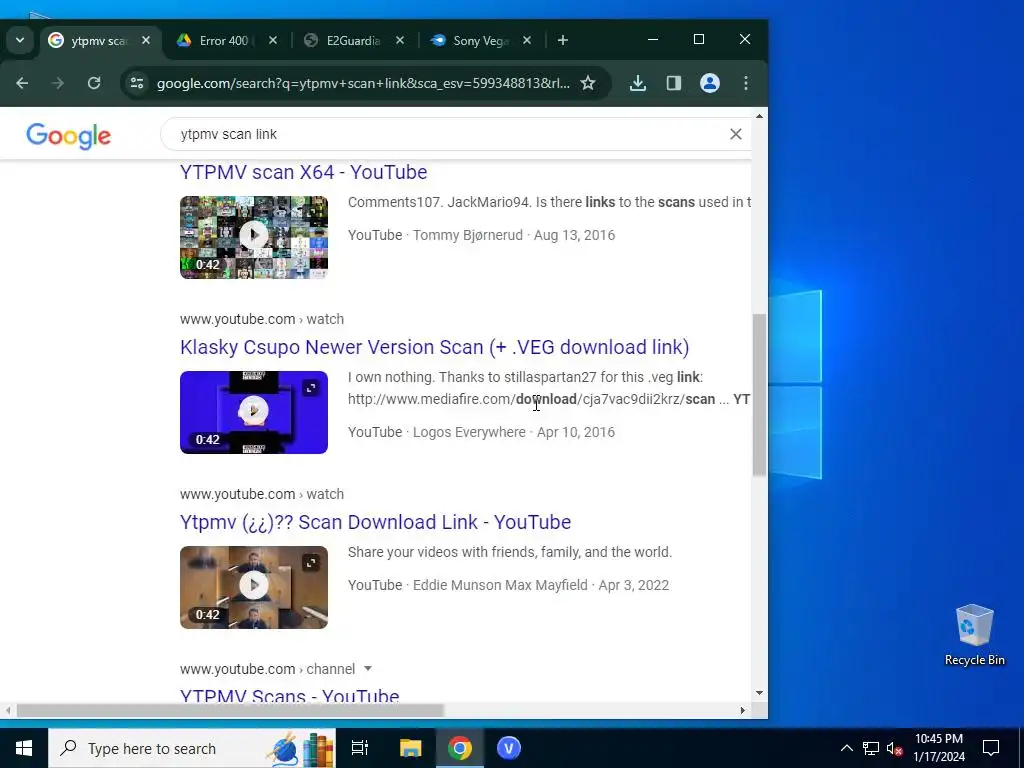1024x768 pixels.
Task: Click the Chrome taskbar icon
Action: pos(460,748)
